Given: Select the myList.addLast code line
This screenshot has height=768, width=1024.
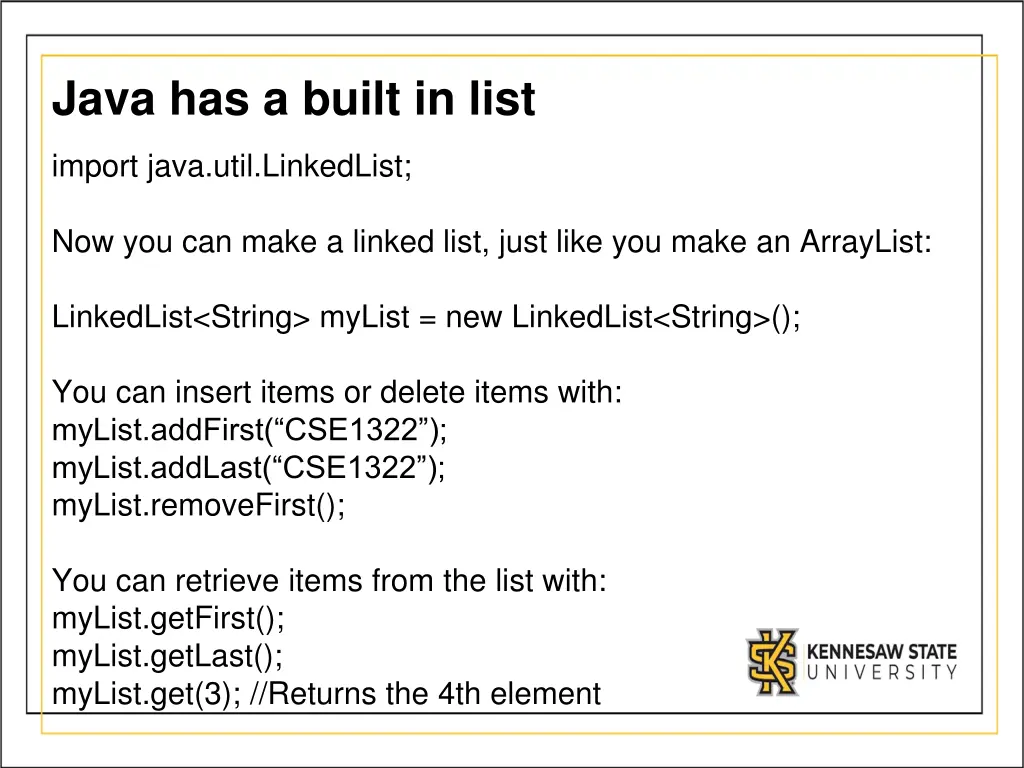Looking at the screenshot, I should pyautogui.click(x=249, y=468).
